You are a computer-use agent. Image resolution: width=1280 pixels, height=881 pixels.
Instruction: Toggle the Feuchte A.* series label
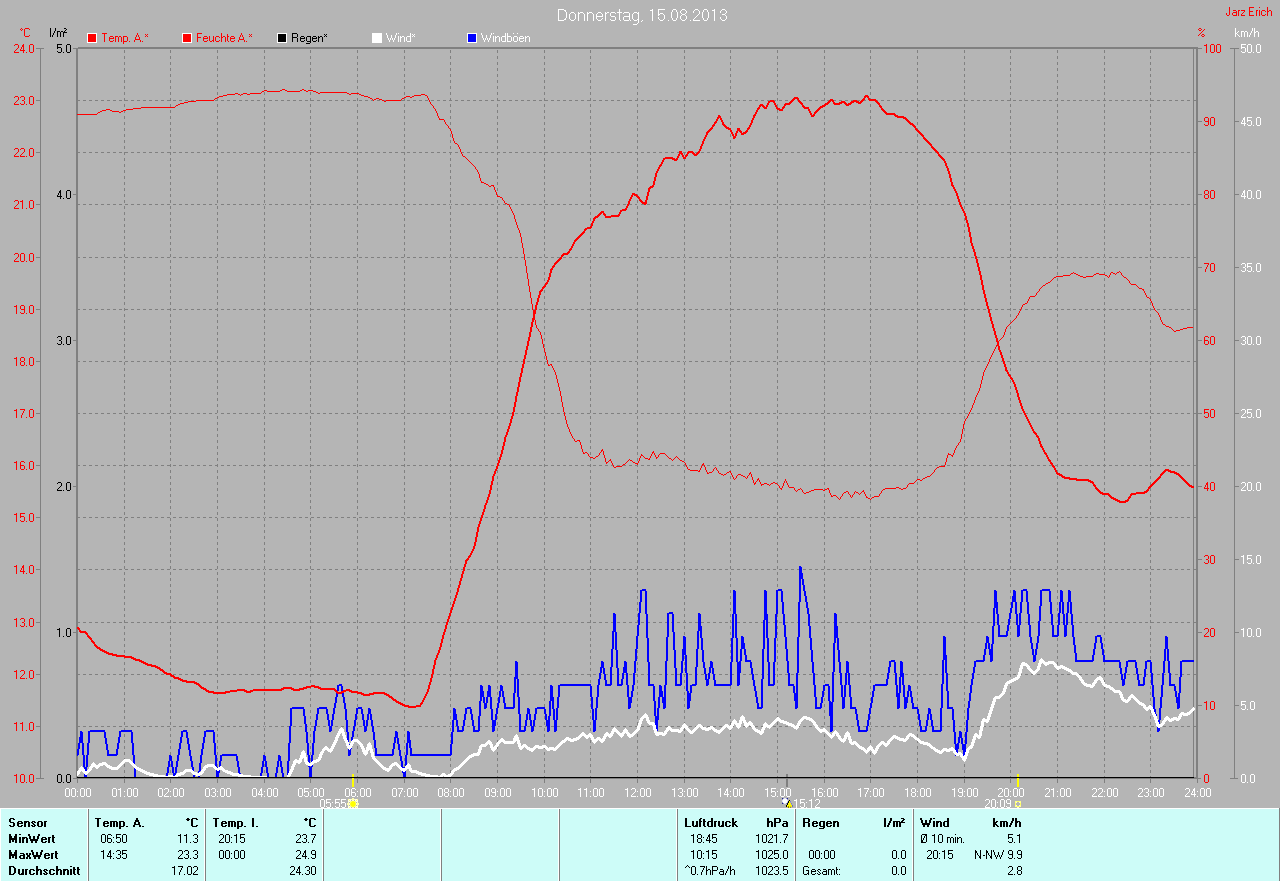point(224,38)
